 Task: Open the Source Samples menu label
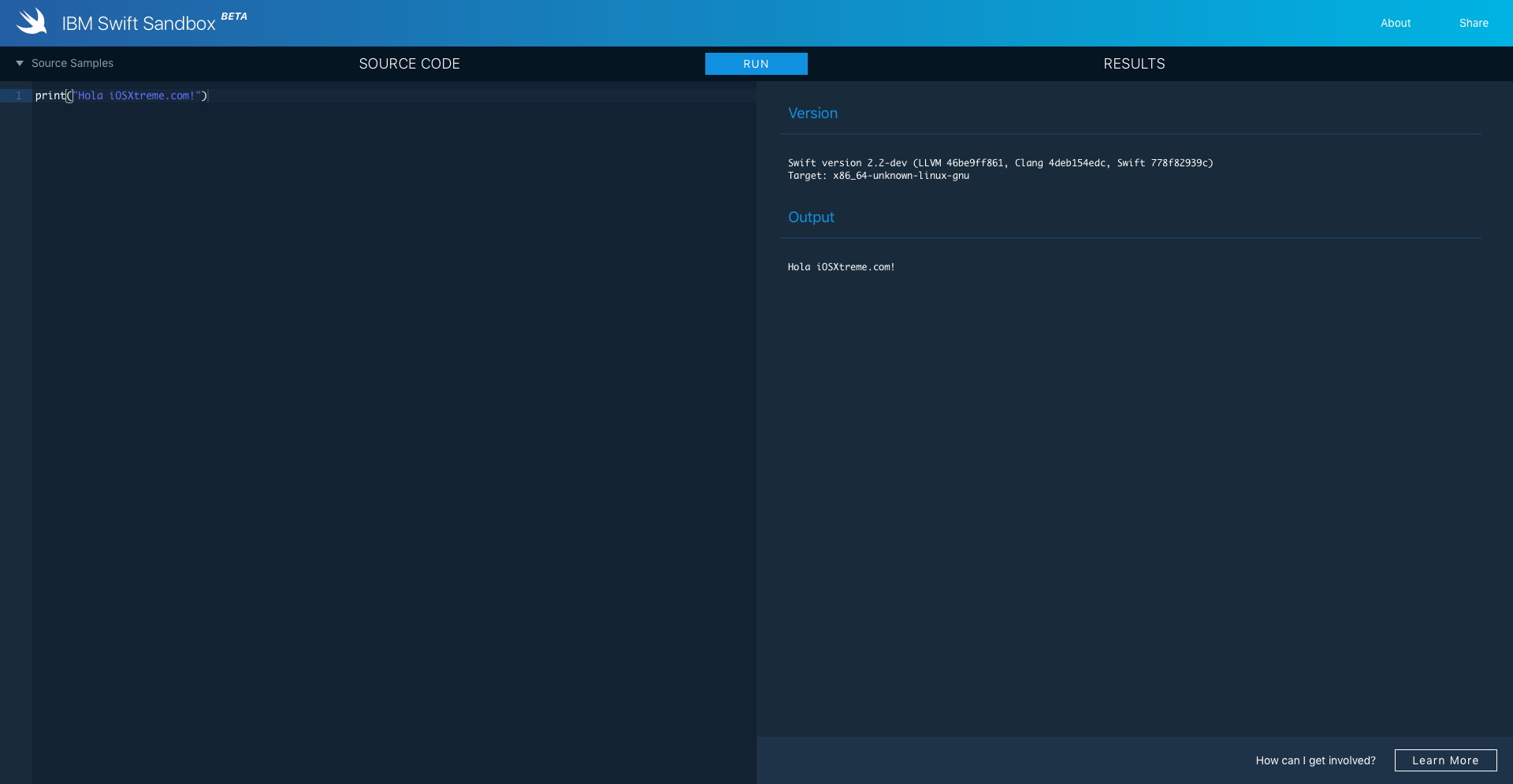click(x=72, y=63)
